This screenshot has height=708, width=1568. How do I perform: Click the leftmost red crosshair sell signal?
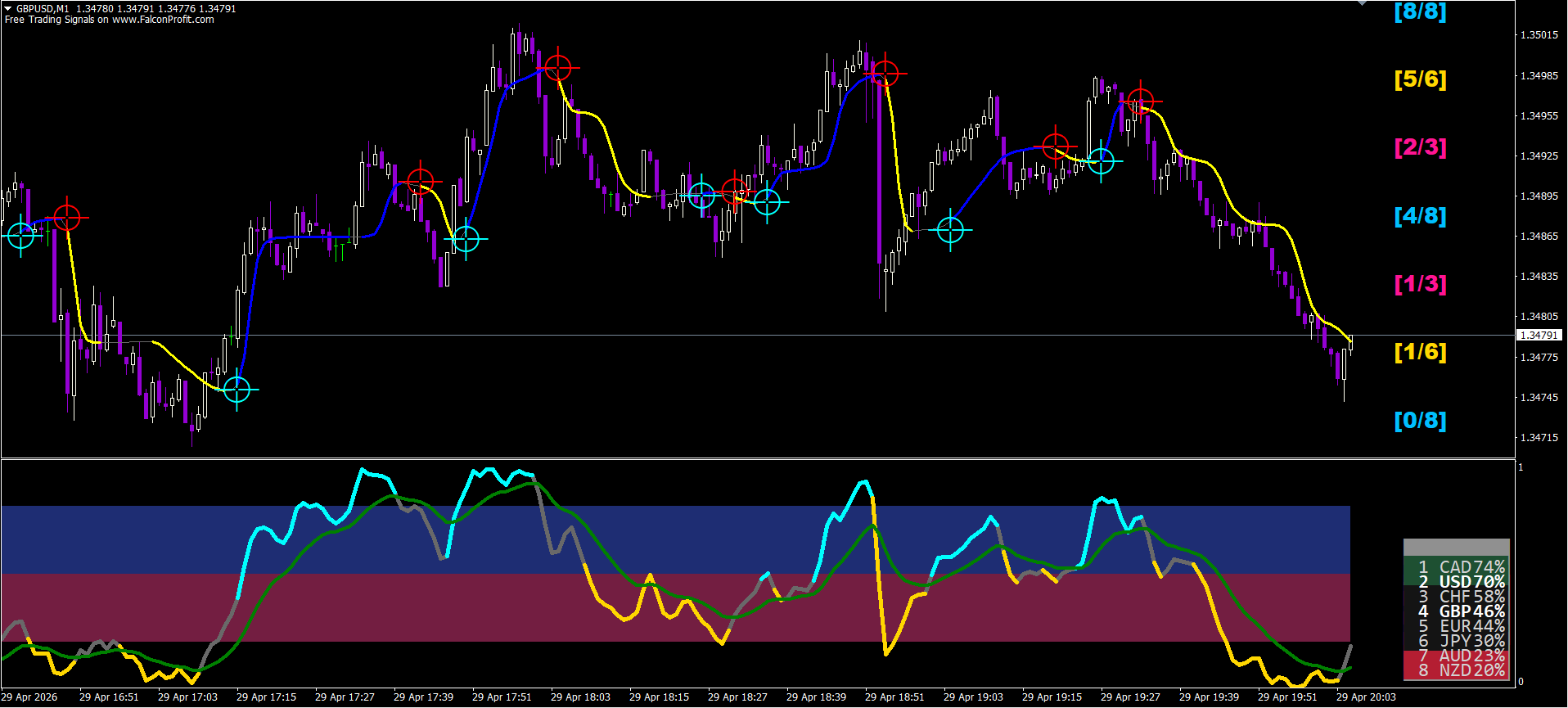pos(67,218)
